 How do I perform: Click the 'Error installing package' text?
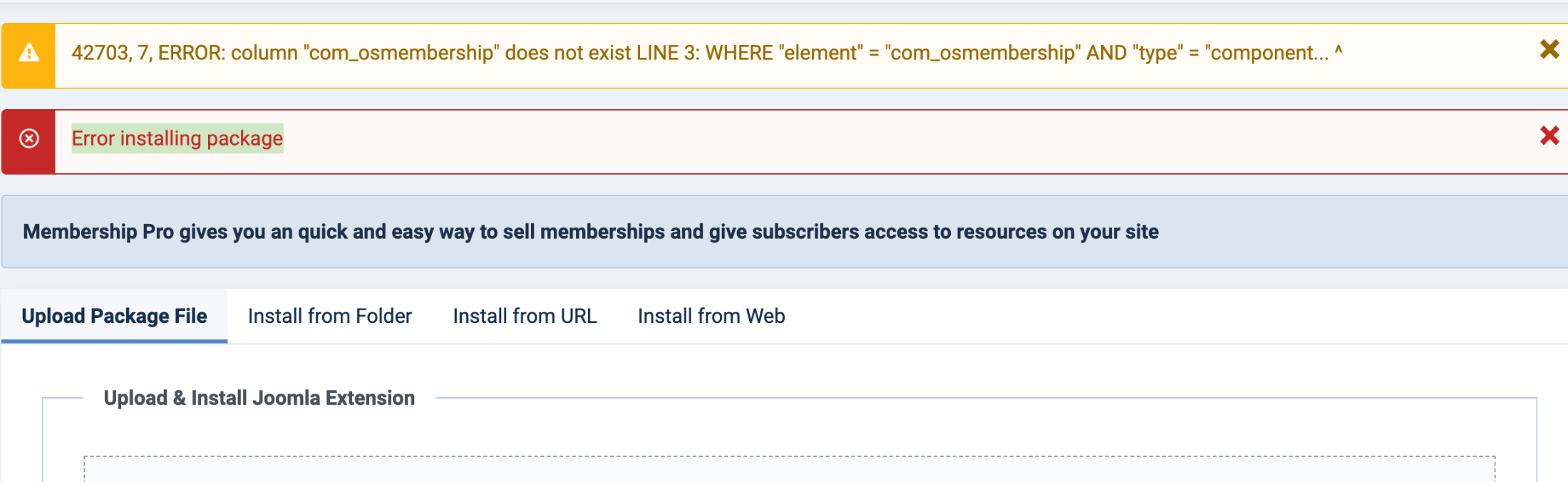177,138
